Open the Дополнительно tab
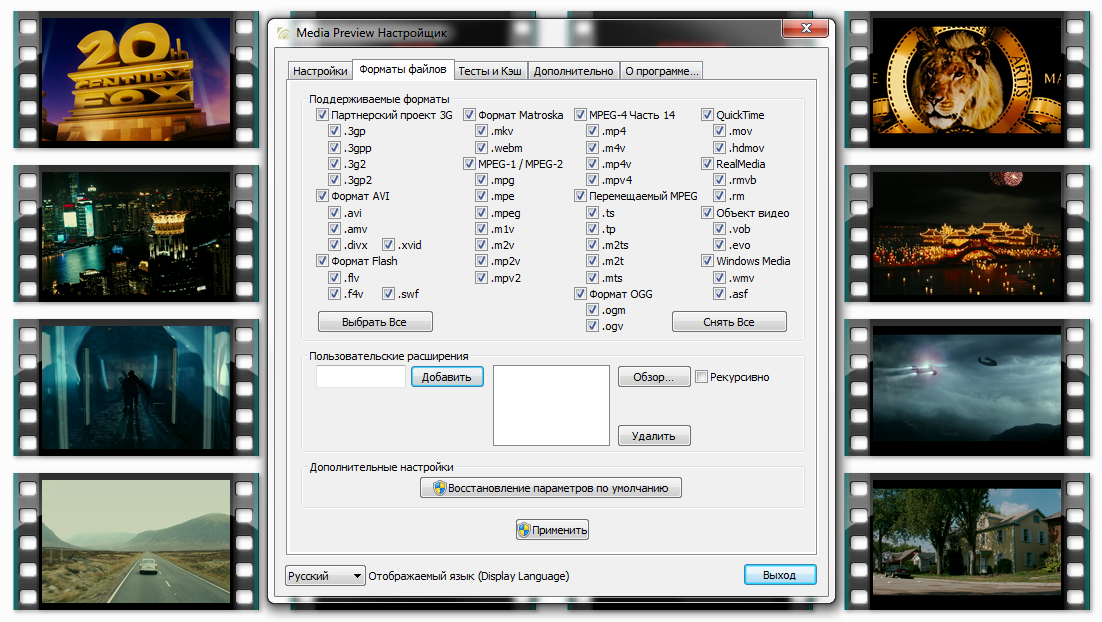 point(573,71)
